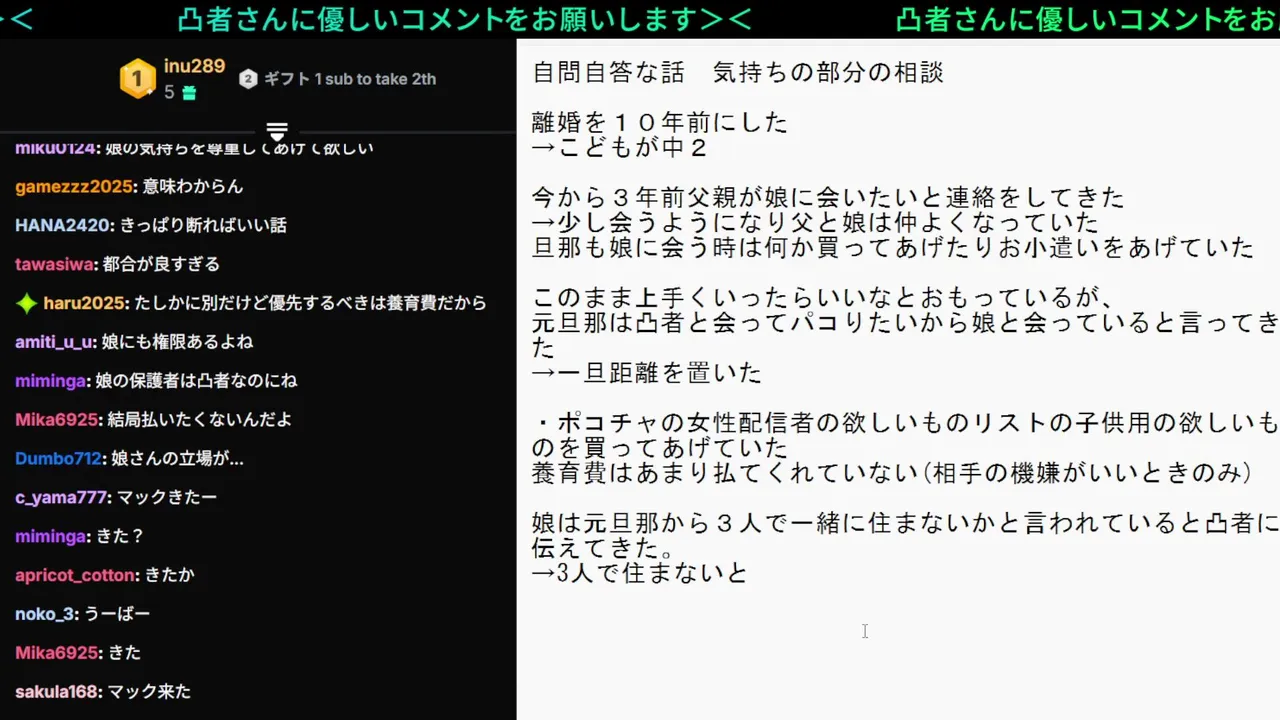
Task: Open apricot_cotton username in chat
Action: click(x=75, y=575)
